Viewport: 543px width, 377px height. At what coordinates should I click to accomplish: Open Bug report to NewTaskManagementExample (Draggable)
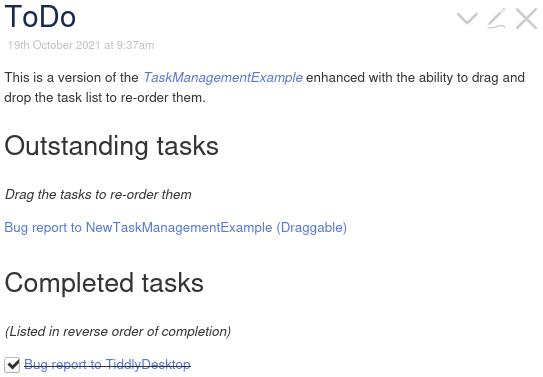click(176, 228)
